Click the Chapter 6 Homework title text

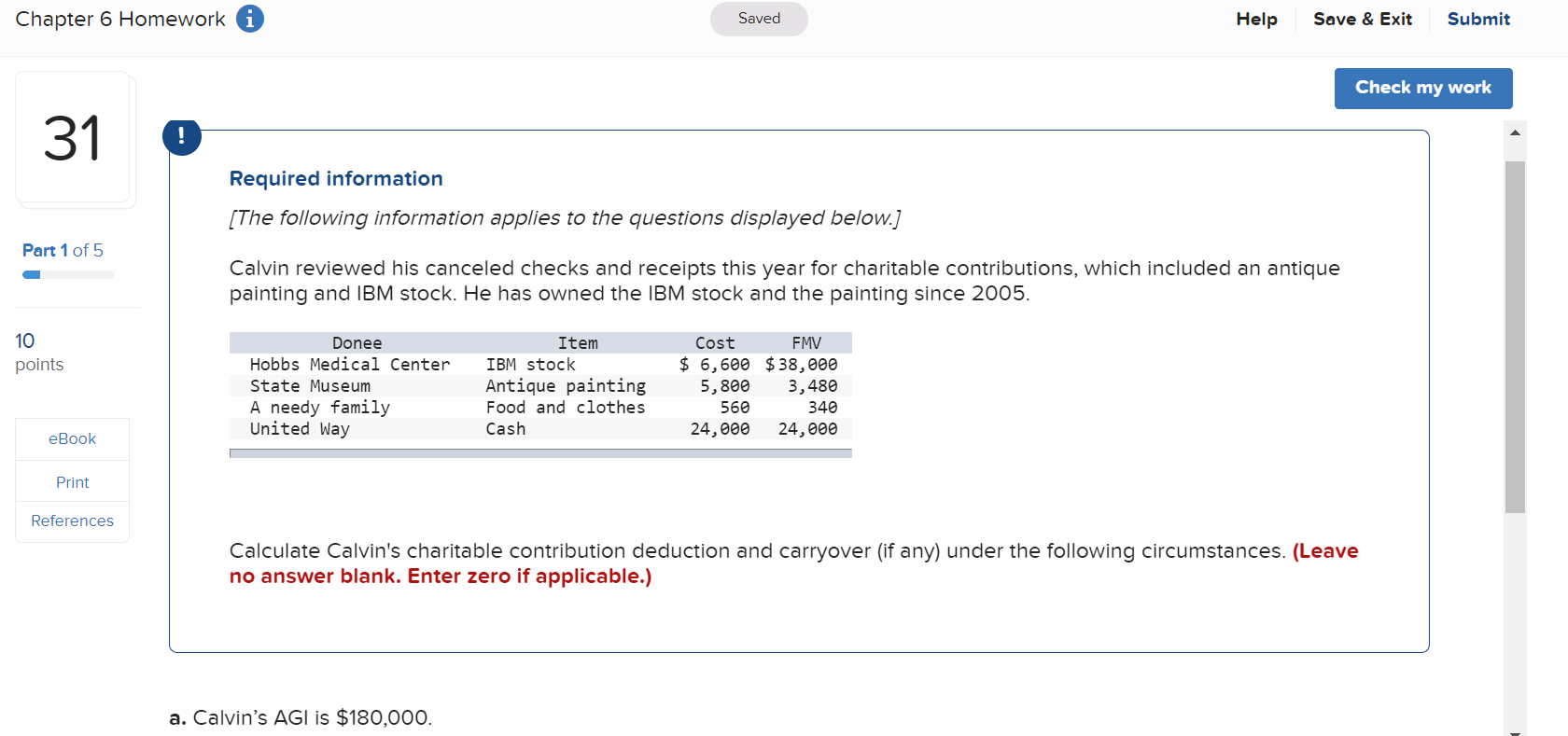click(119, 18)
